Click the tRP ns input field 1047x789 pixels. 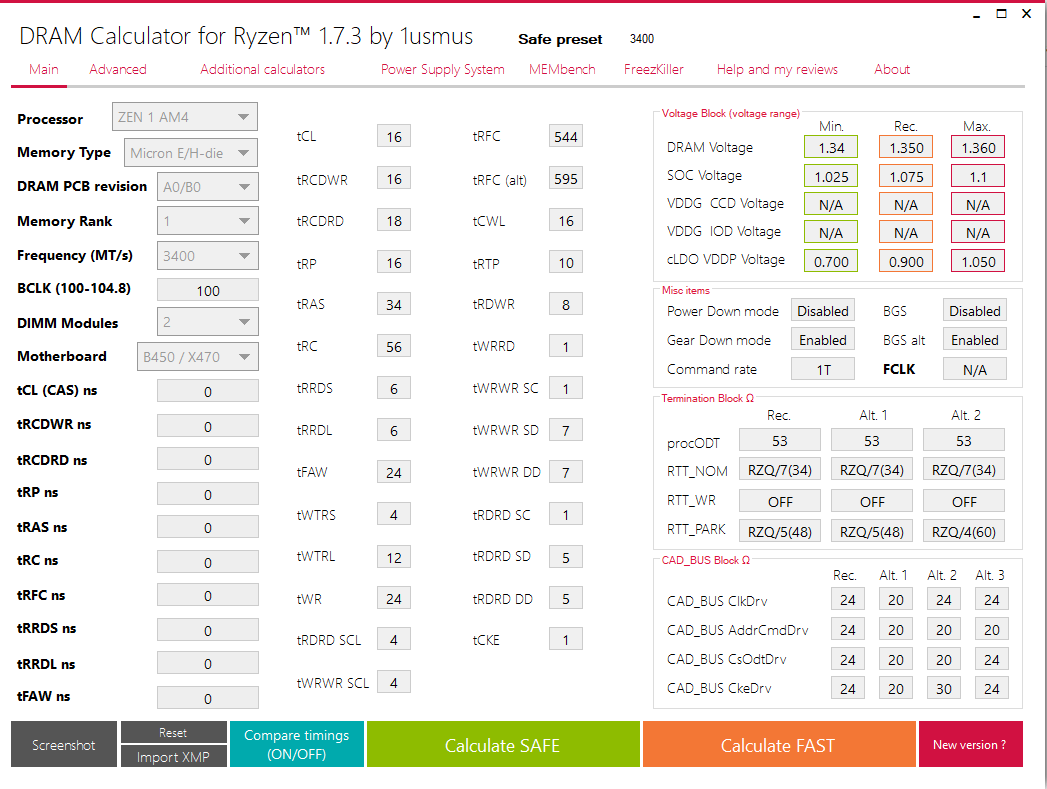(x=208, y=494)
